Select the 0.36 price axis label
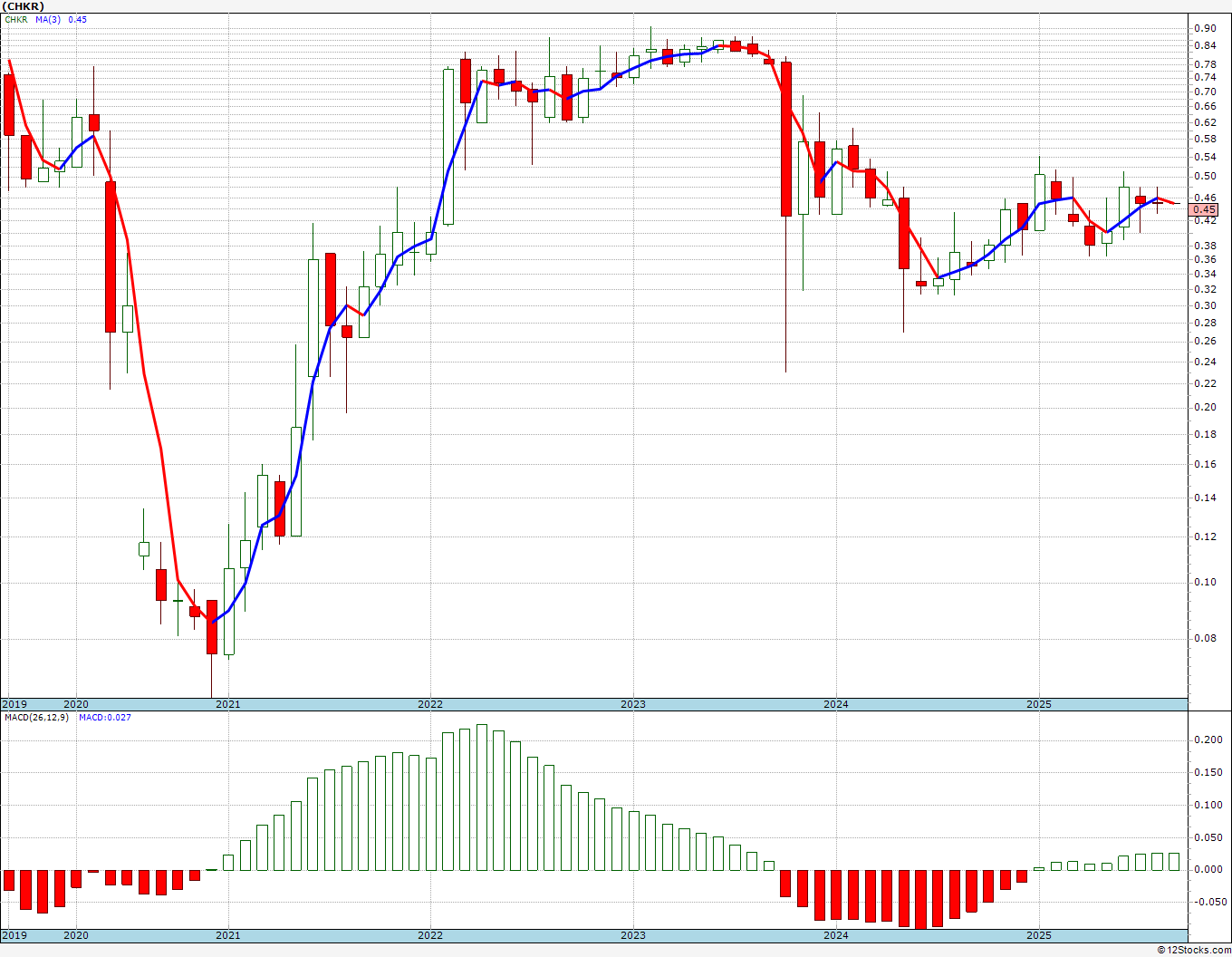 [1205, 259]
